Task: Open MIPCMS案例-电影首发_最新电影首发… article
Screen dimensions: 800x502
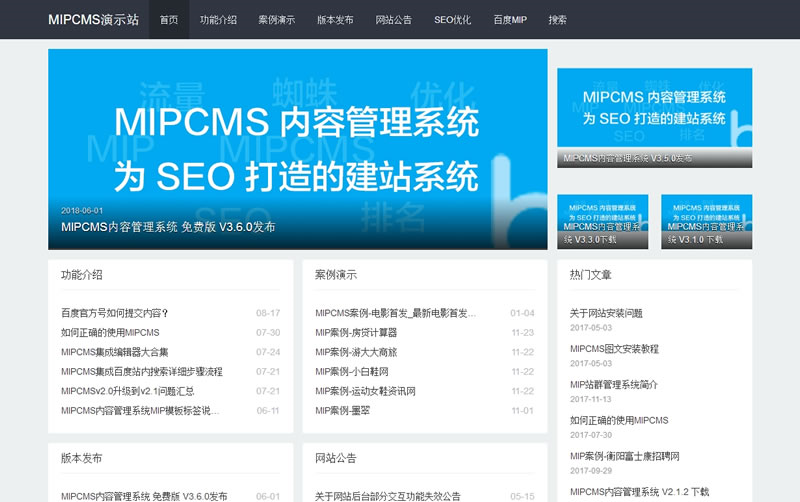Action: pos(395,313)
